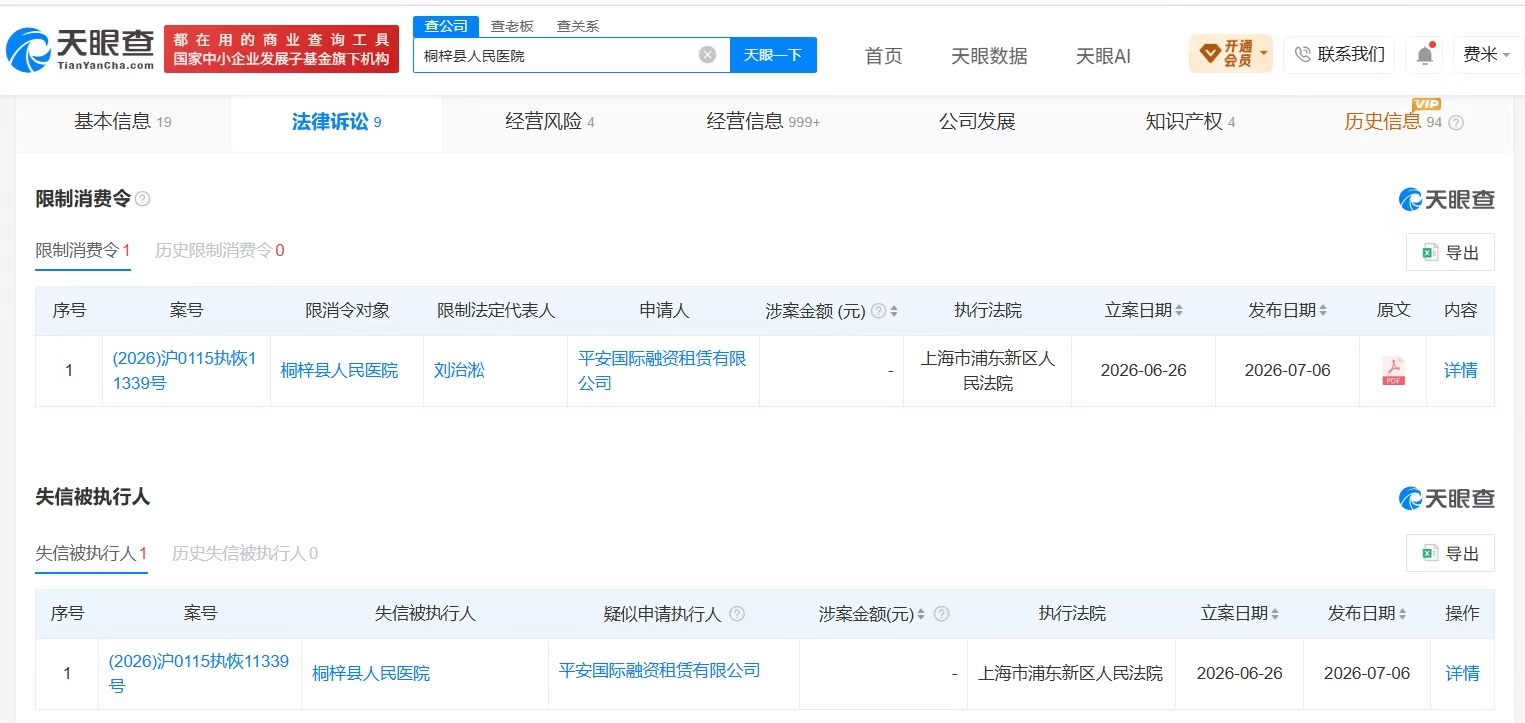
Task: Open the 费米 account menu
Action: [1487, 54]
